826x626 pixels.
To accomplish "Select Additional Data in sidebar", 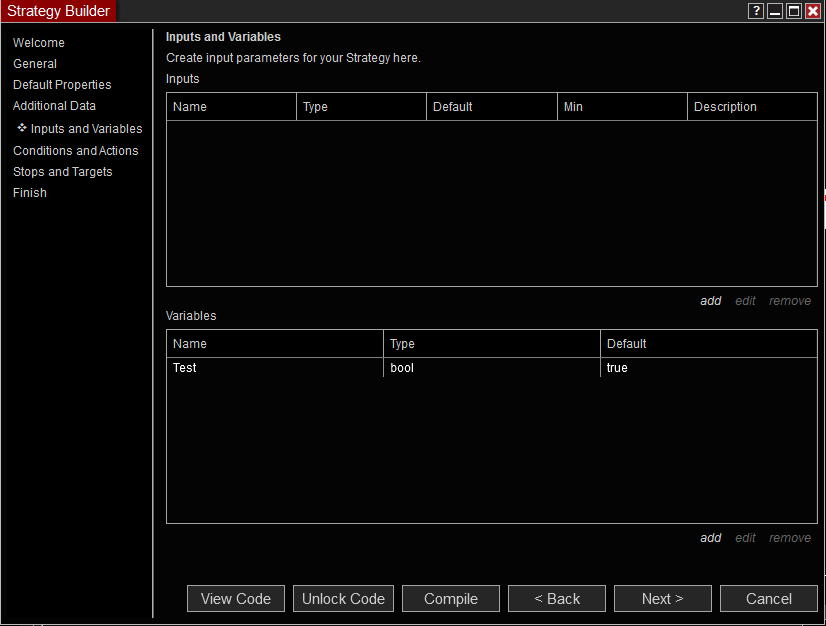I will (x=54, y=106).
